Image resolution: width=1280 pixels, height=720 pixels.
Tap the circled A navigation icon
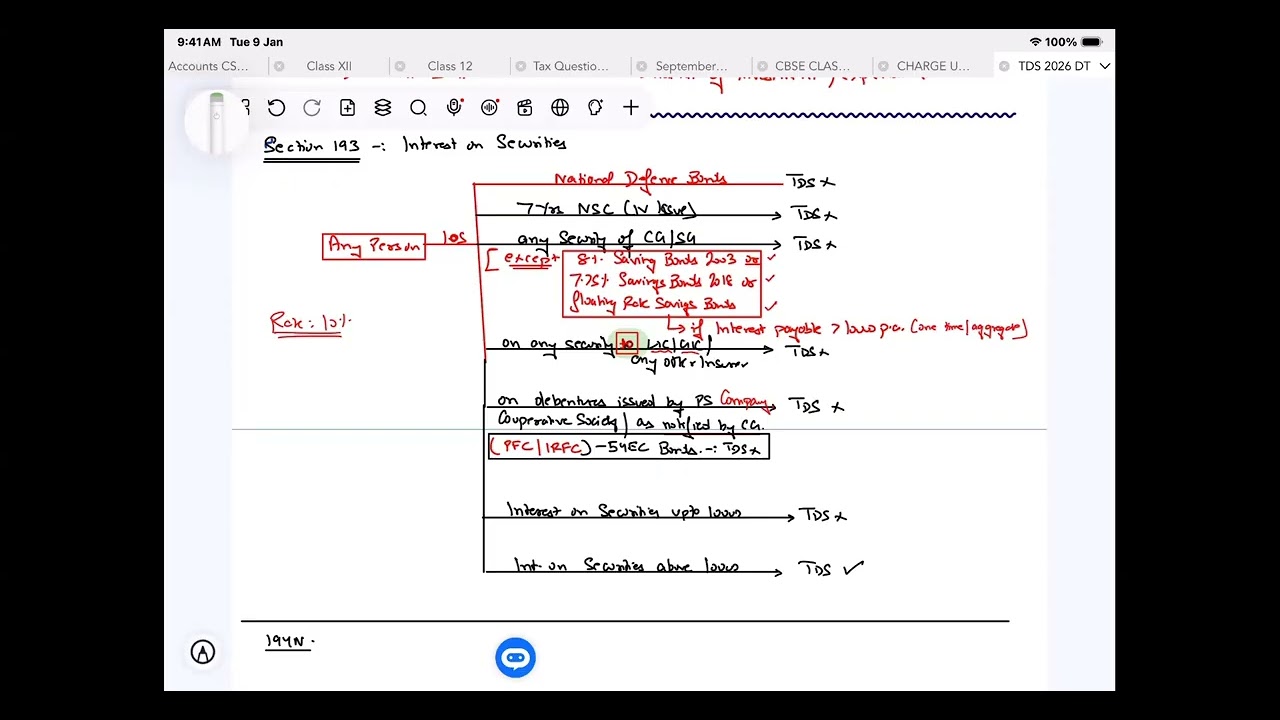tap(203, 653)
